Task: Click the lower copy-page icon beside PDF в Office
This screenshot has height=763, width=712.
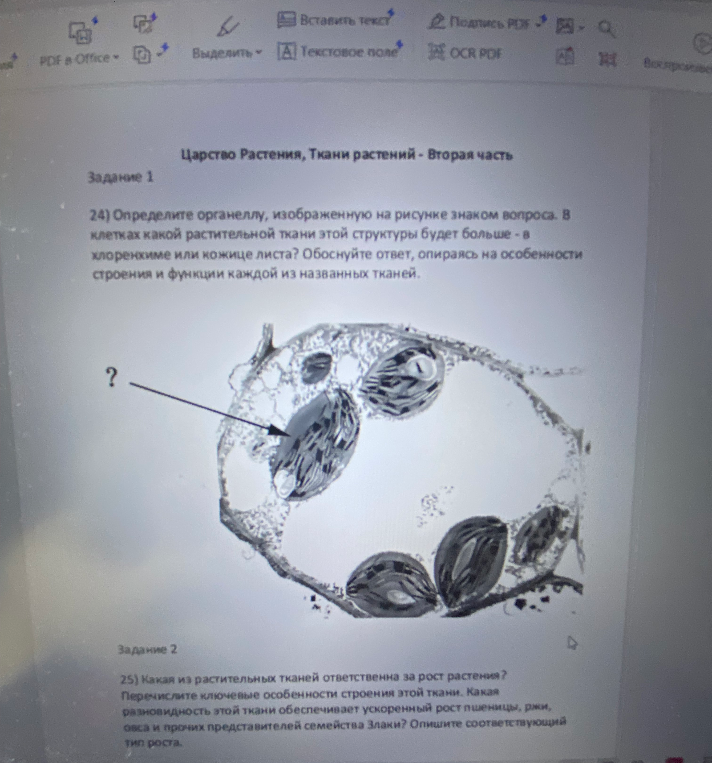Action: point(142,54)
